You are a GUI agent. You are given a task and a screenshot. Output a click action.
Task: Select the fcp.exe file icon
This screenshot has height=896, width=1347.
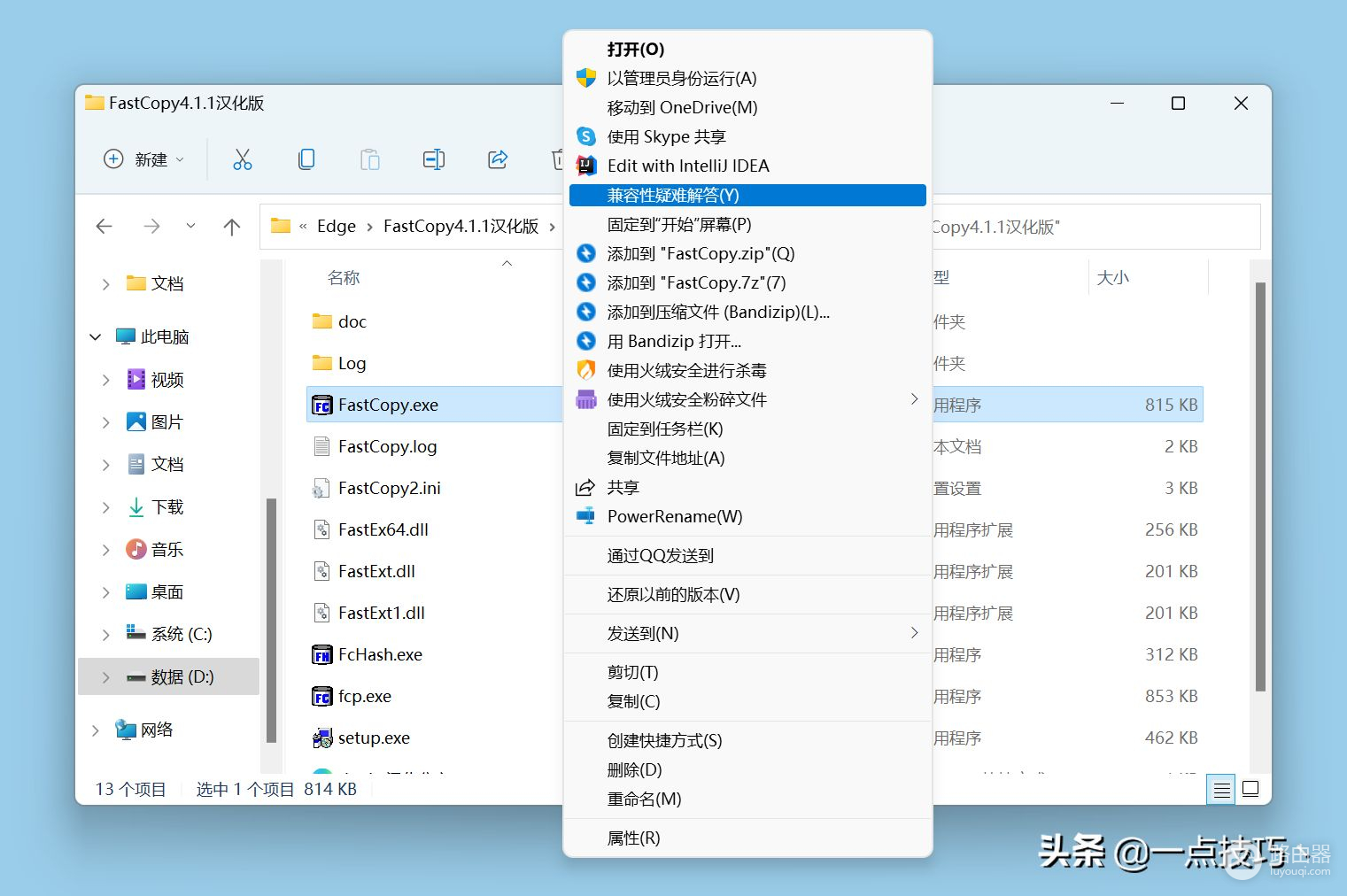pos(322,697)
